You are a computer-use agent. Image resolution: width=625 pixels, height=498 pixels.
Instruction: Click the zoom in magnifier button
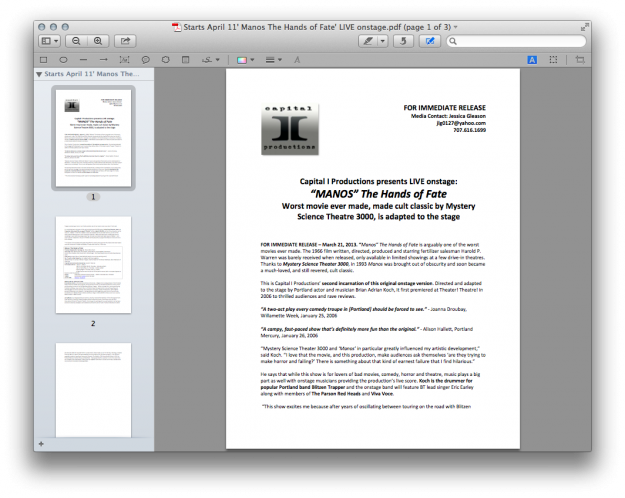pyautogui.click(x=98, y=41)
